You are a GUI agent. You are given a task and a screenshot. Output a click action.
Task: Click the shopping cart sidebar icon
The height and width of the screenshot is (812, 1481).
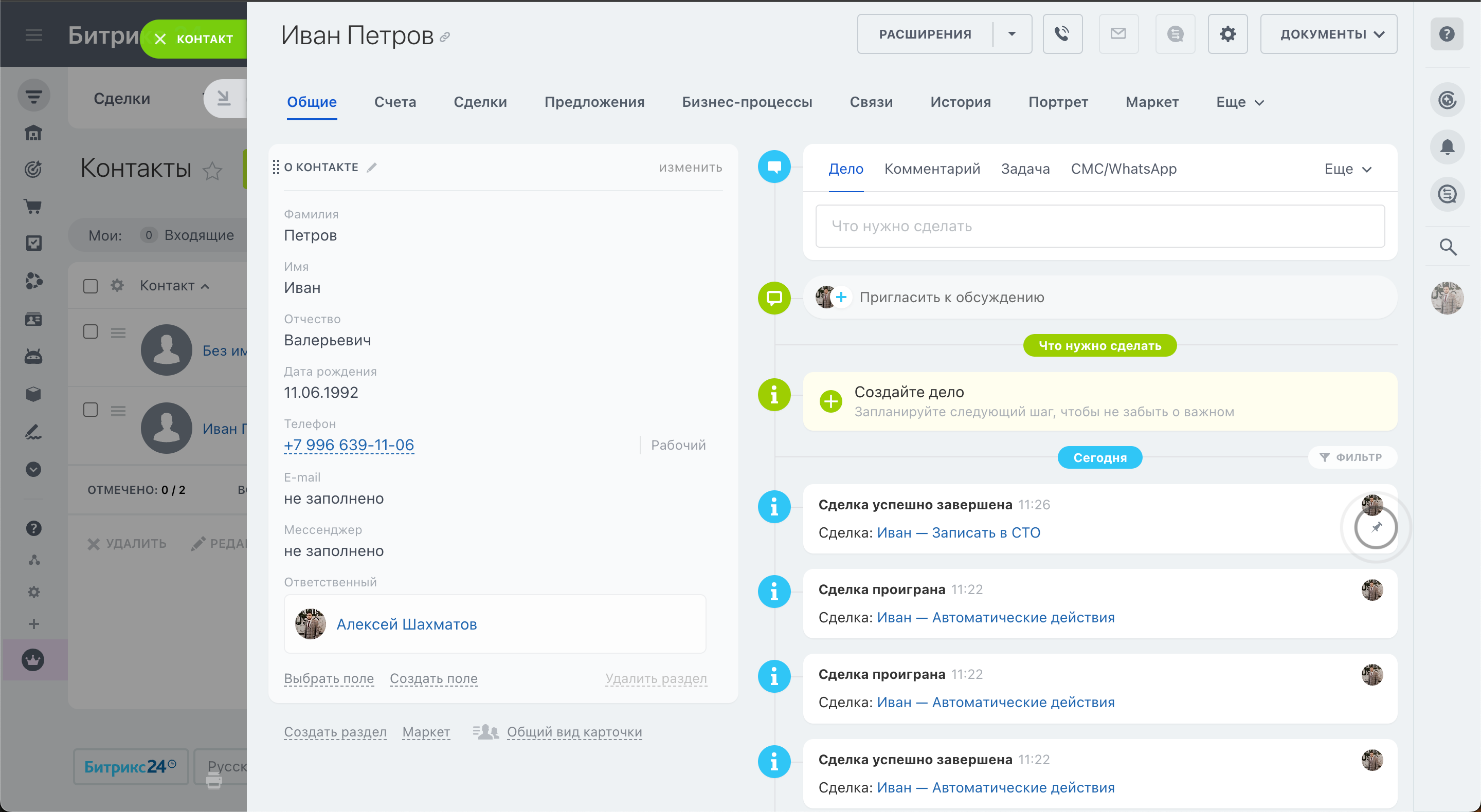point(33,206)
